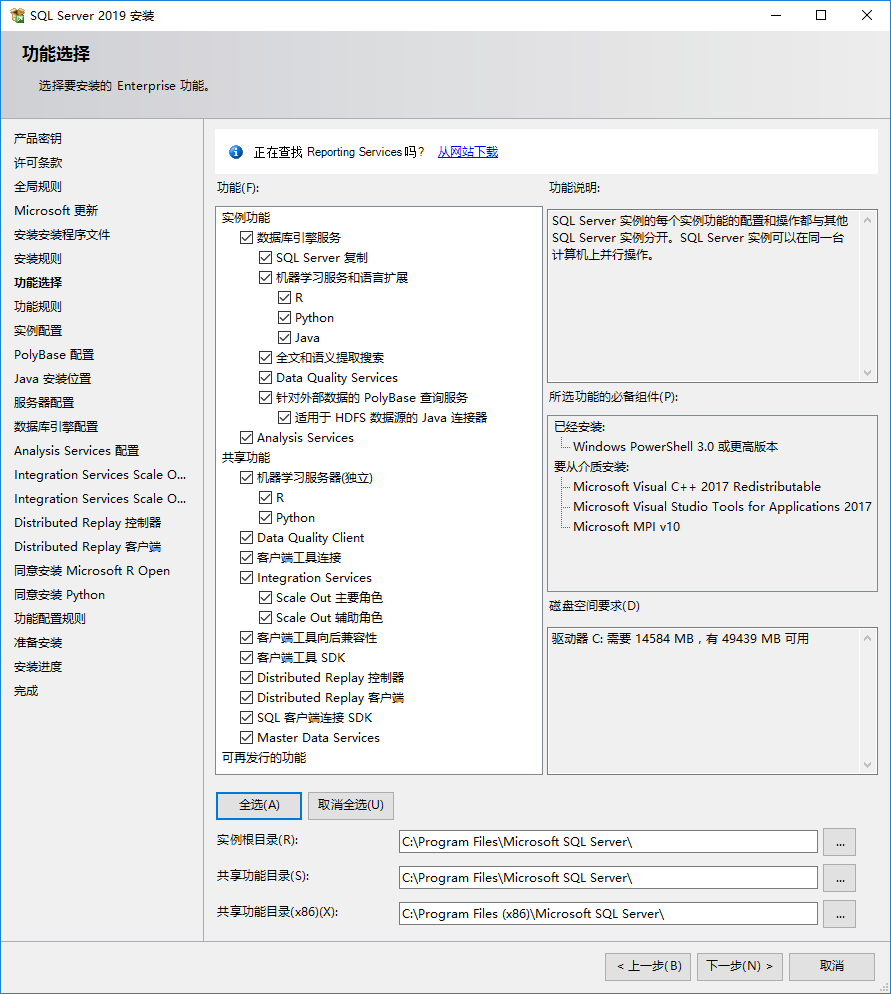Click the blue info icon beside Reporting Services

(x=236, y=152)
